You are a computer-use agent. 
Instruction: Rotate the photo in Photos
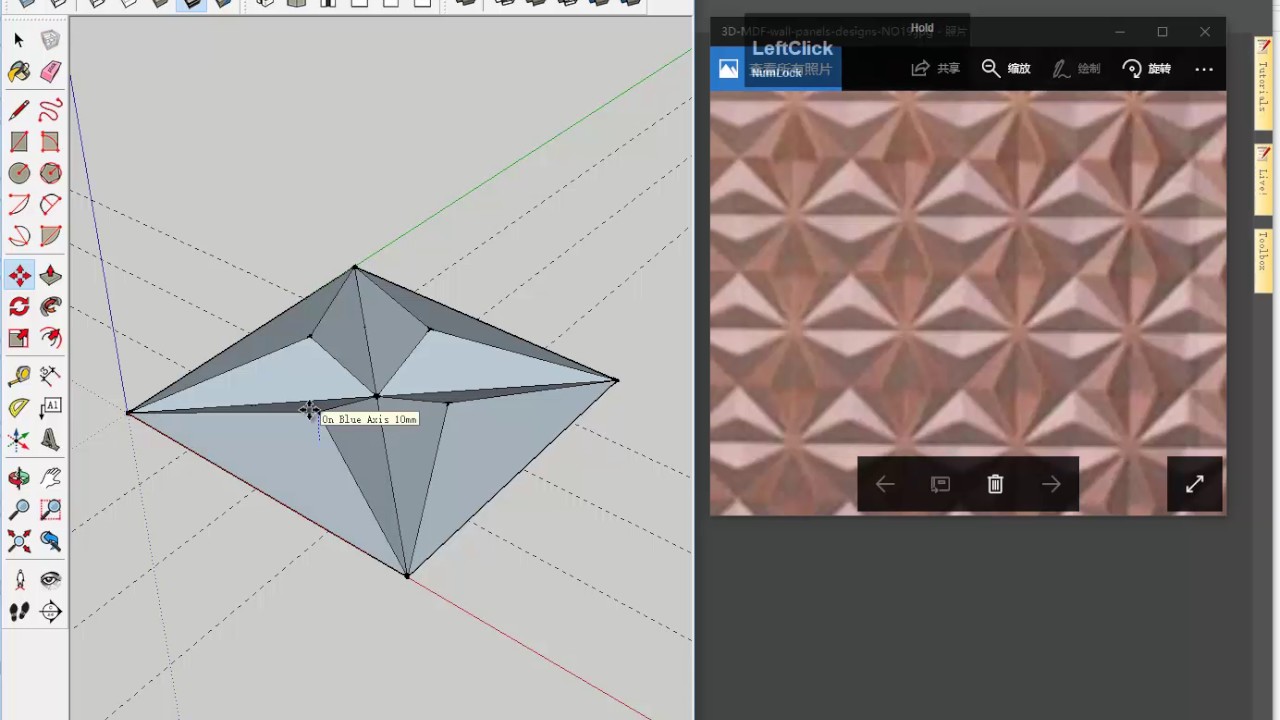click(1147, 68)
